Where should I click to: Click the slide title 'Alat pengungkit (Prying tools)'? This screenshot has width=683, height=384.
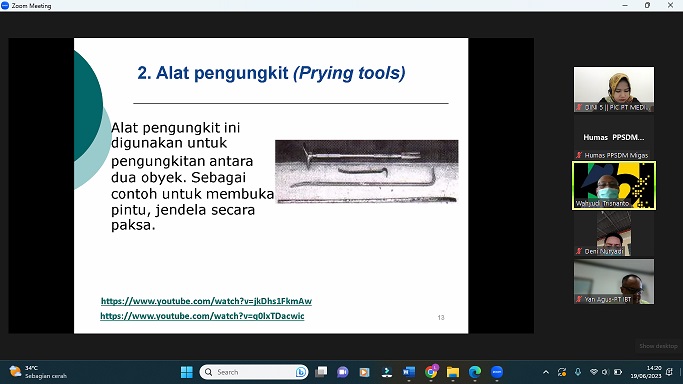pyautogui.click(x=271, y=73)
